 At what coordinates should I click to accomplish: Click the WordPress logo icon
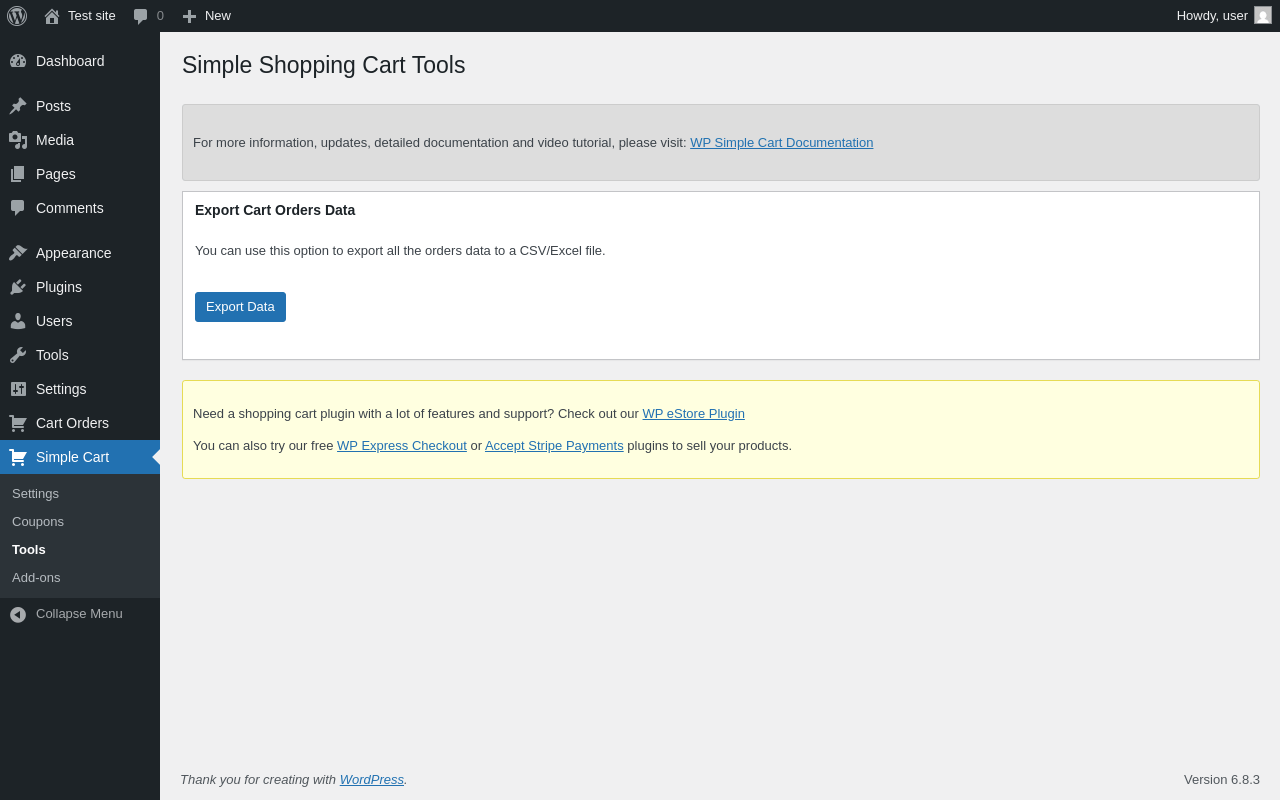(17, 16)
